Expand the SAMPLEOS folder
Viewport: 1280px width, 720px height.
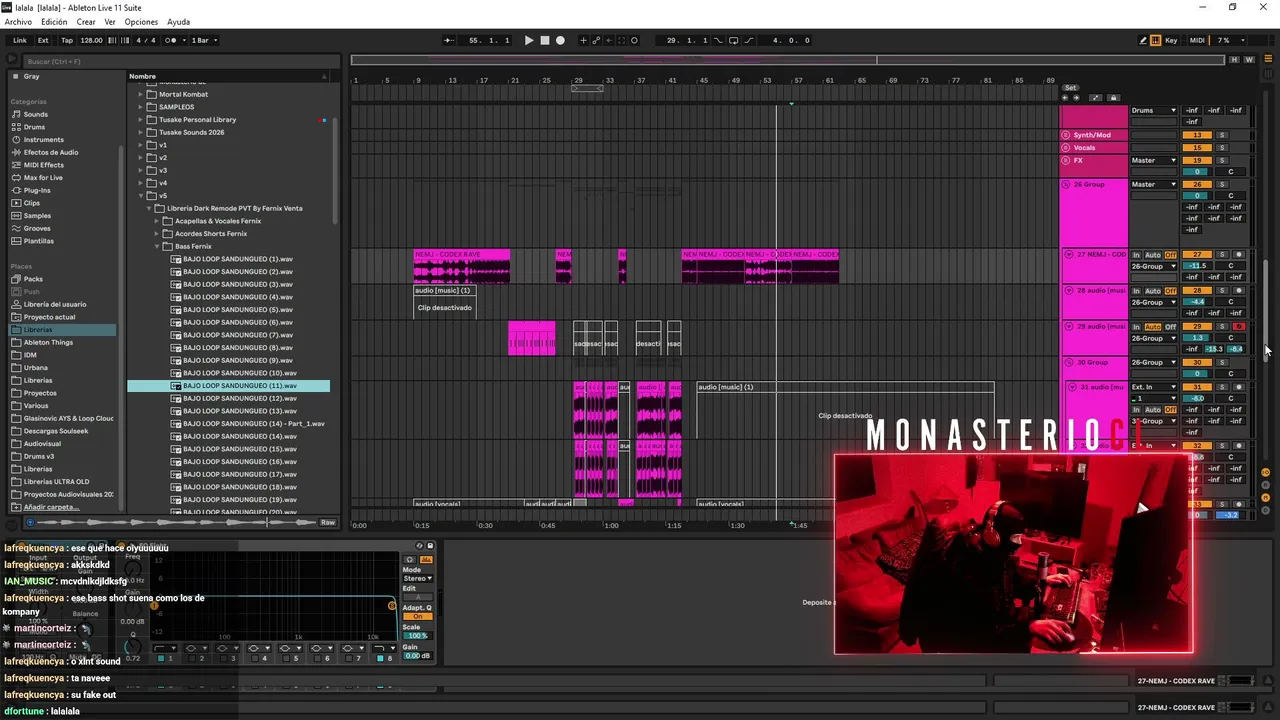coord(141,107)
